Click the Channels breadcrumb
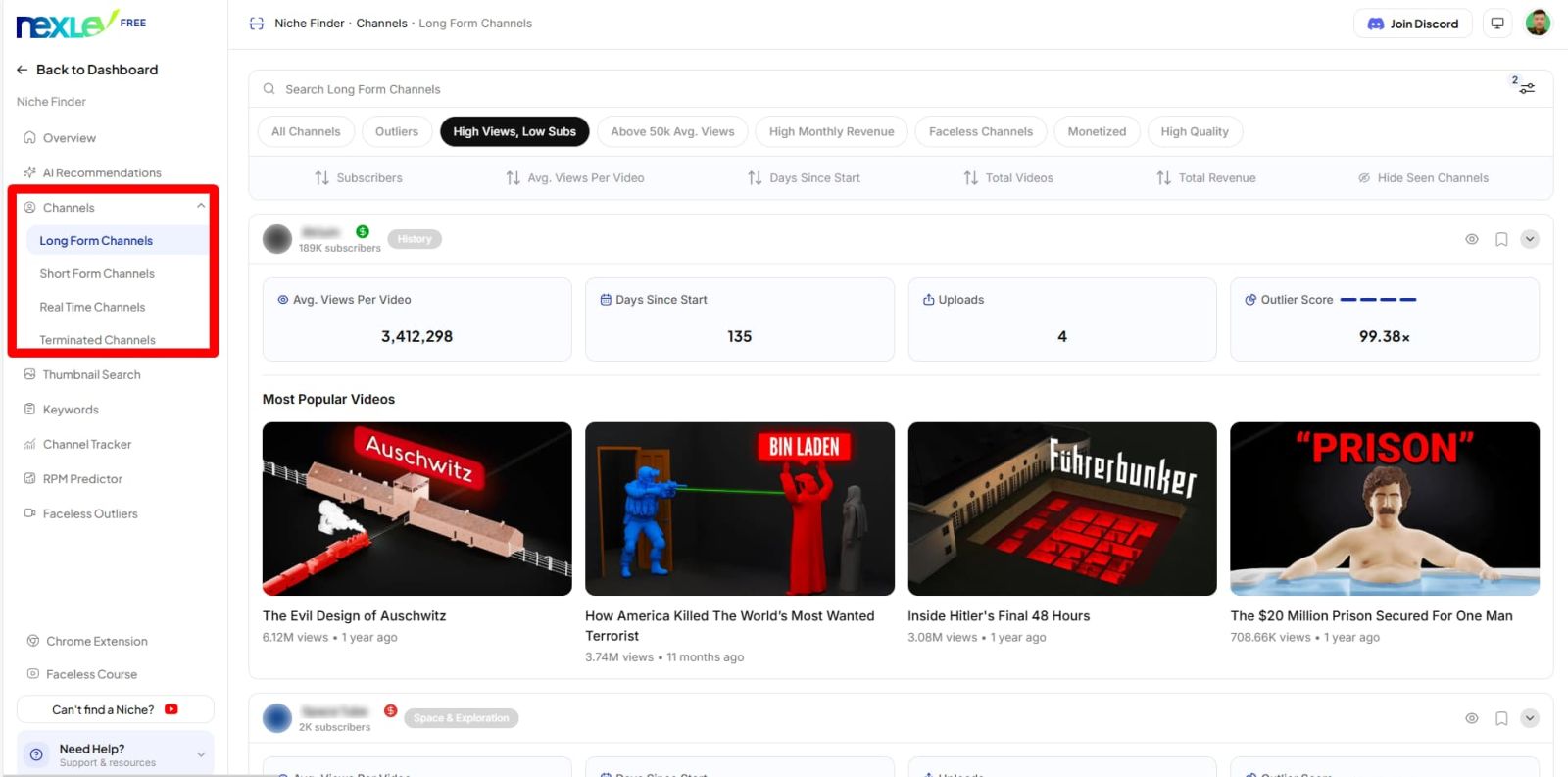Image resolution: width=1568 pixels, height=777 pixels. [381, 24]
